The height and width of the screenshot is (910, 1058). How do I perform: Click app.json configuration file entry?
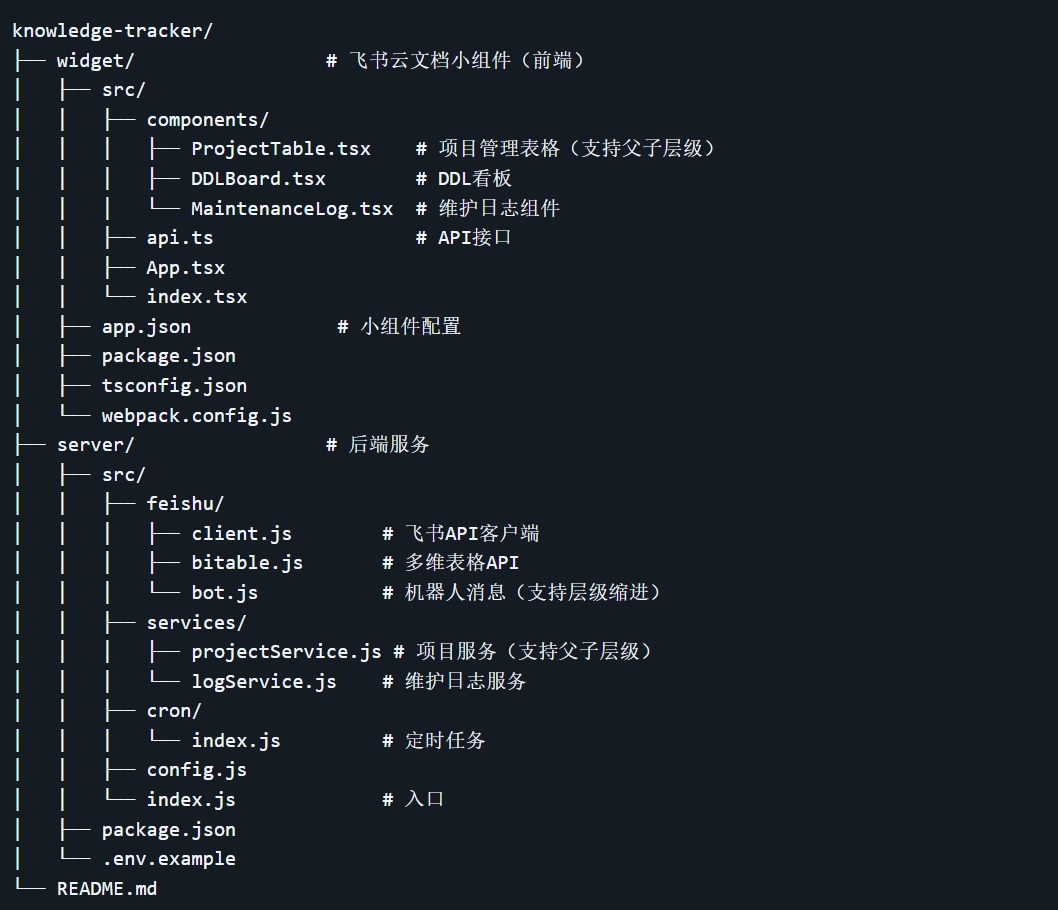point(146,327)
